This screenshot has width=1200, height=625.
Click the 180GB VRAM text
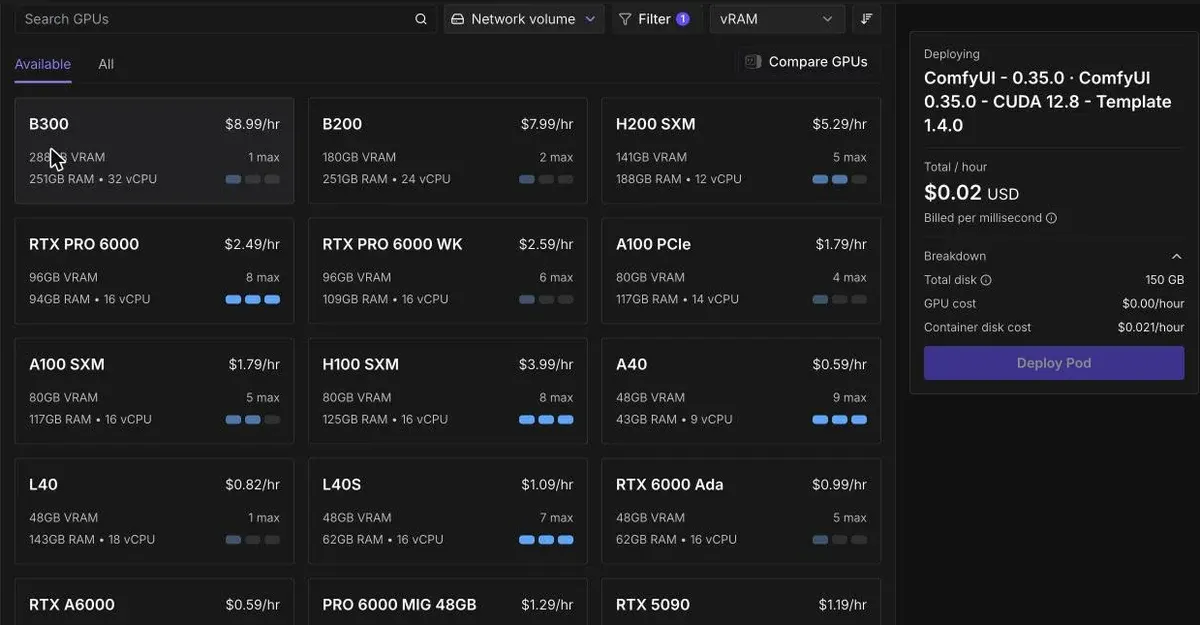tap(359, 157)
